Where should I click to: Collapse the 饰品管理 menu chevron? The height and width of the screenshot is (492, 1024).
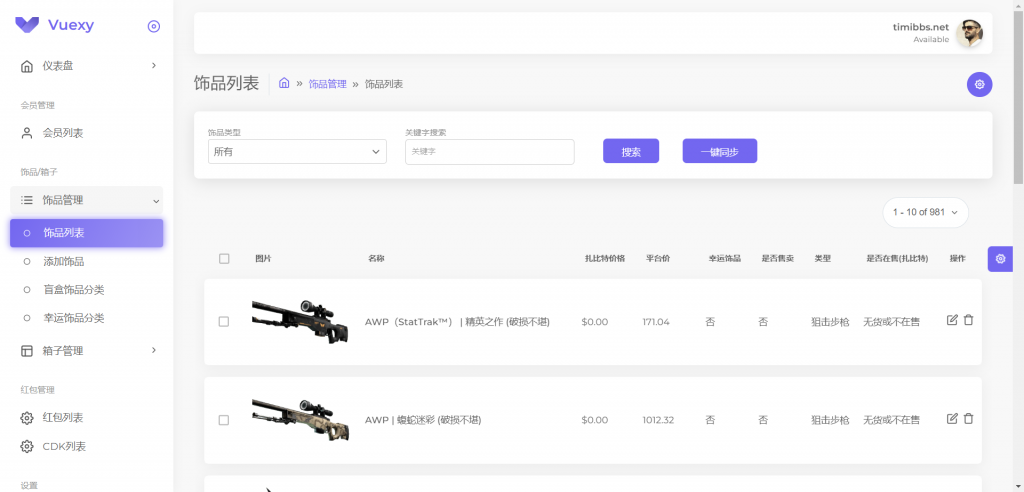pyautogui.click(x=156, y=201)
